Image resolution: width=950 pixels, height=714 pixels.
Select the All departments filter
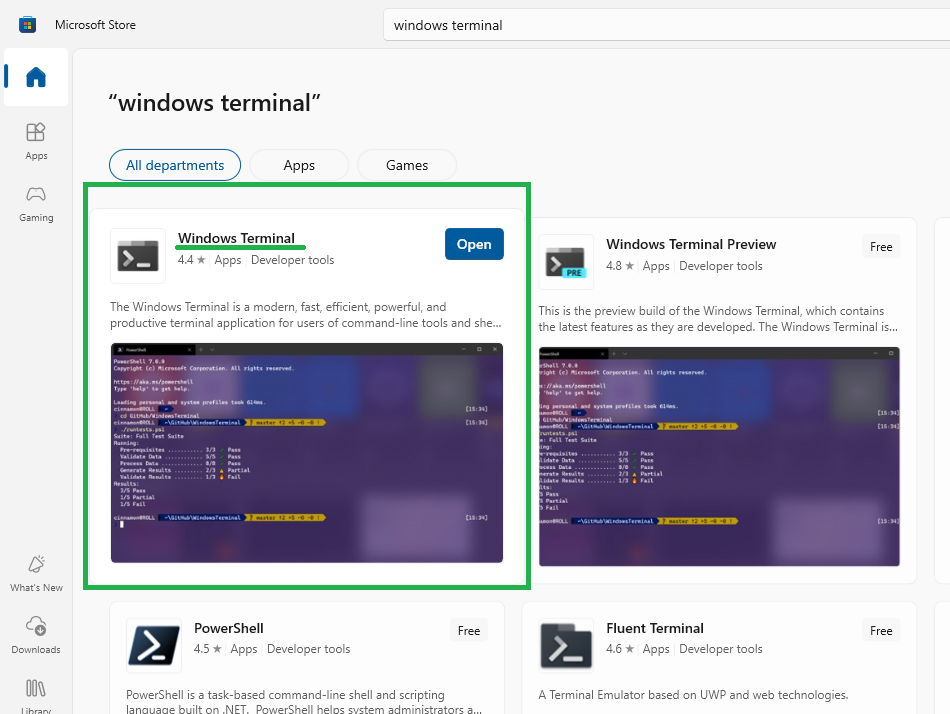pos(175,165)
